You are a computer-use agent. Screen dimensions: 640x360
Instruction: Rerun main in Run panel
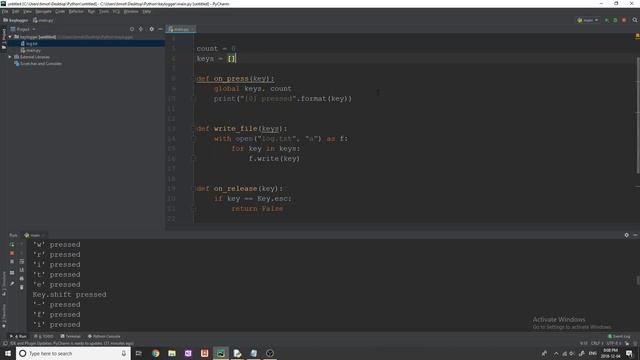point(12,244)
